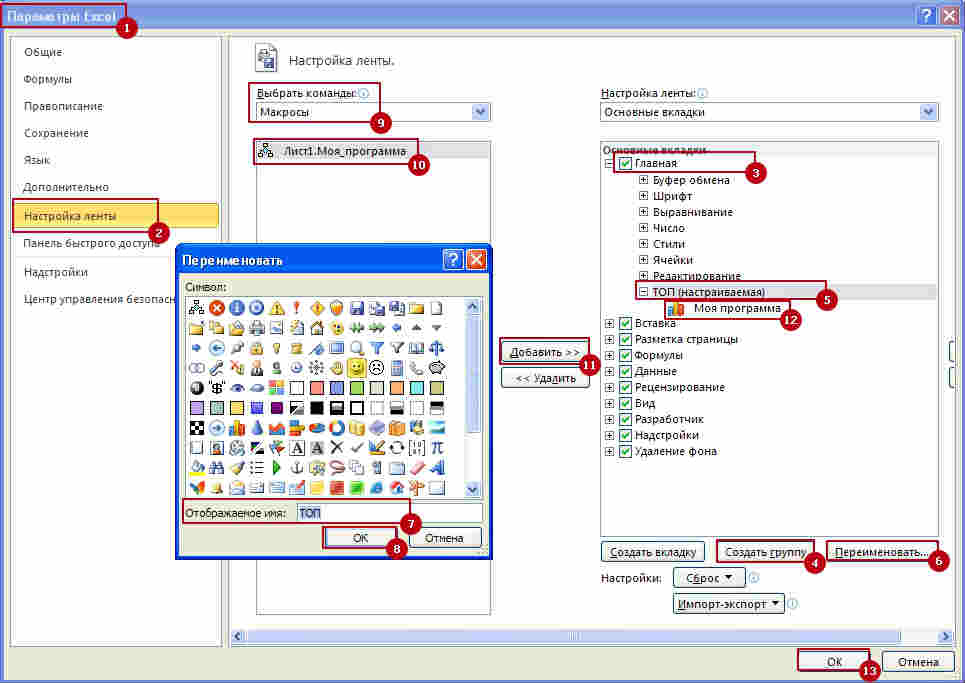Choose the pi symbol icon
The image size is (965, 683).
[435, 447]
